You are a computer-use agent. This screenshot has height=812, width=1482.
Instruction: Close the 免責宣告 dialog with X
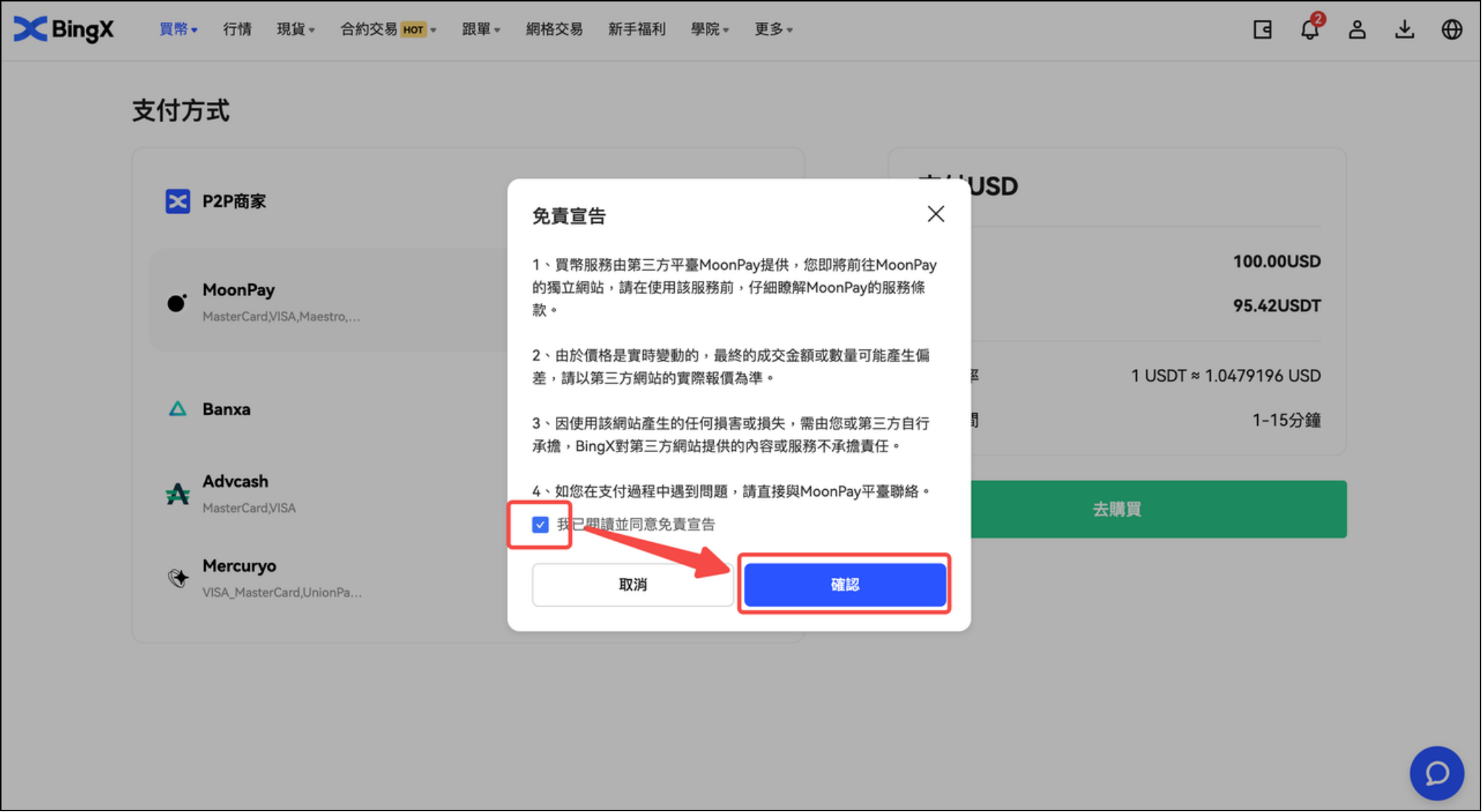tap(936, 214)
